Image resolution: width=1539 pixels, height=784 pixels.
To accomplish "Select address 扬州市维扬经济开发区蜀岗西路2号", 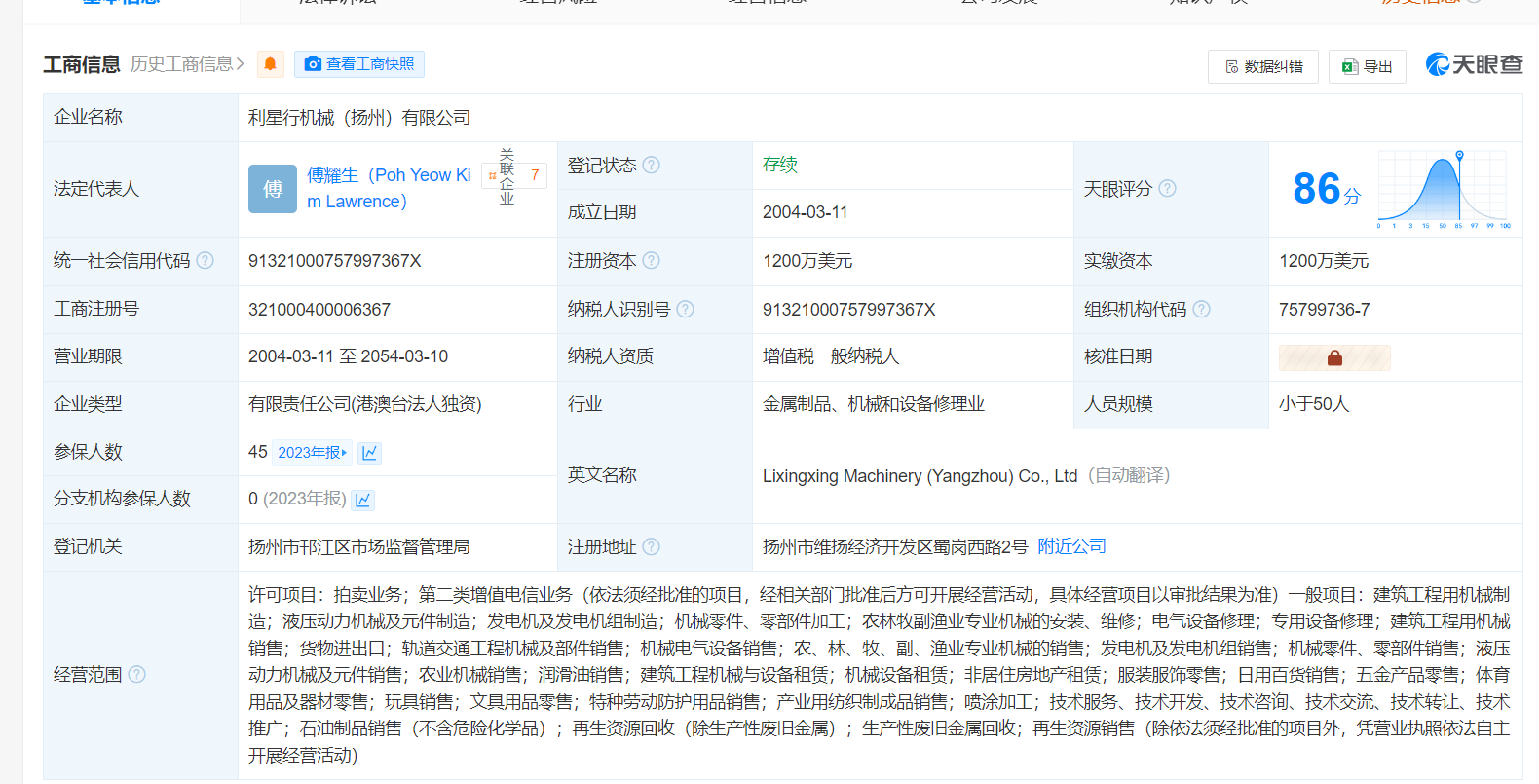I will tap(895, 547).
